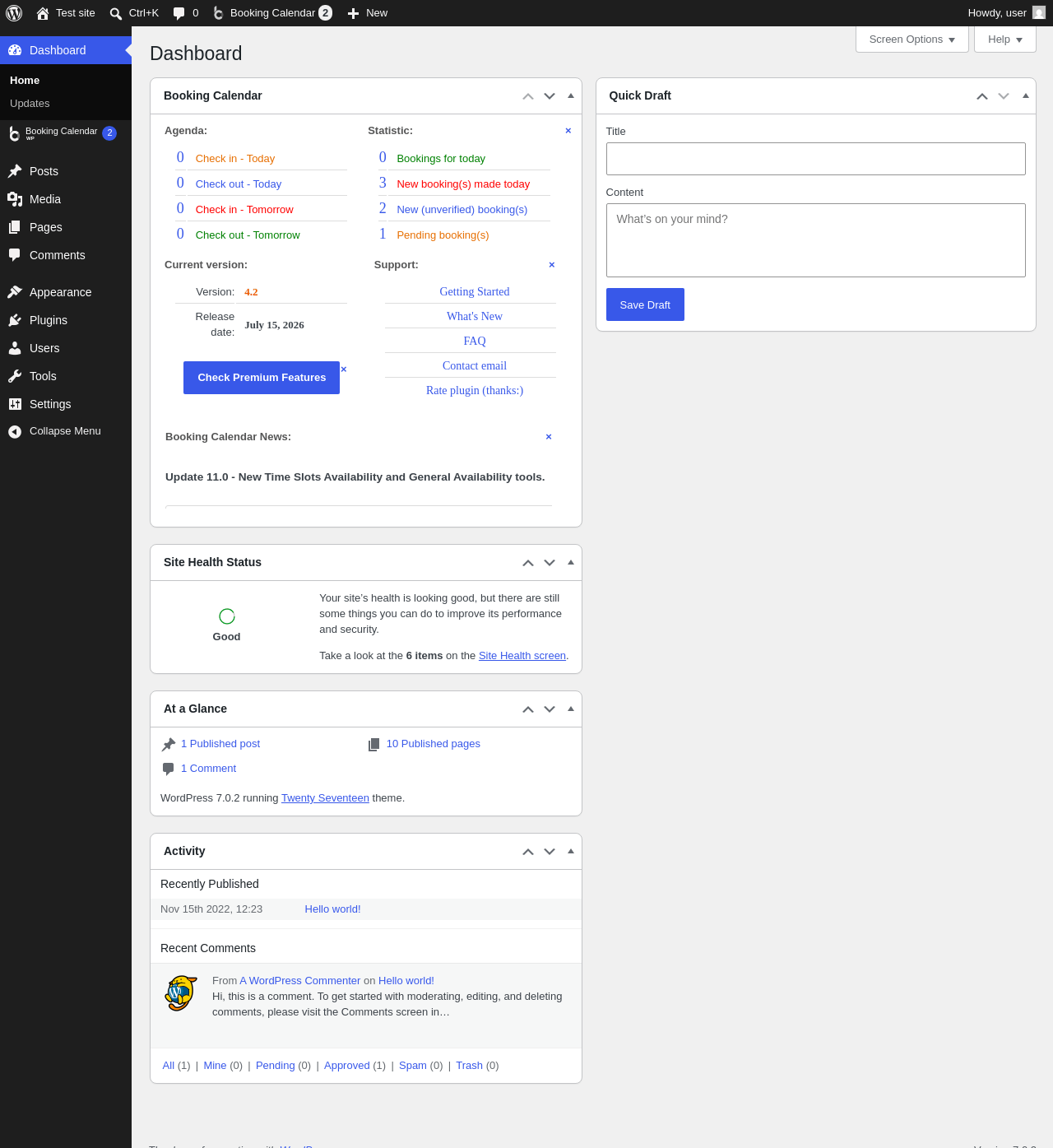Collapse the Site Health Status panel

[571, 562]
